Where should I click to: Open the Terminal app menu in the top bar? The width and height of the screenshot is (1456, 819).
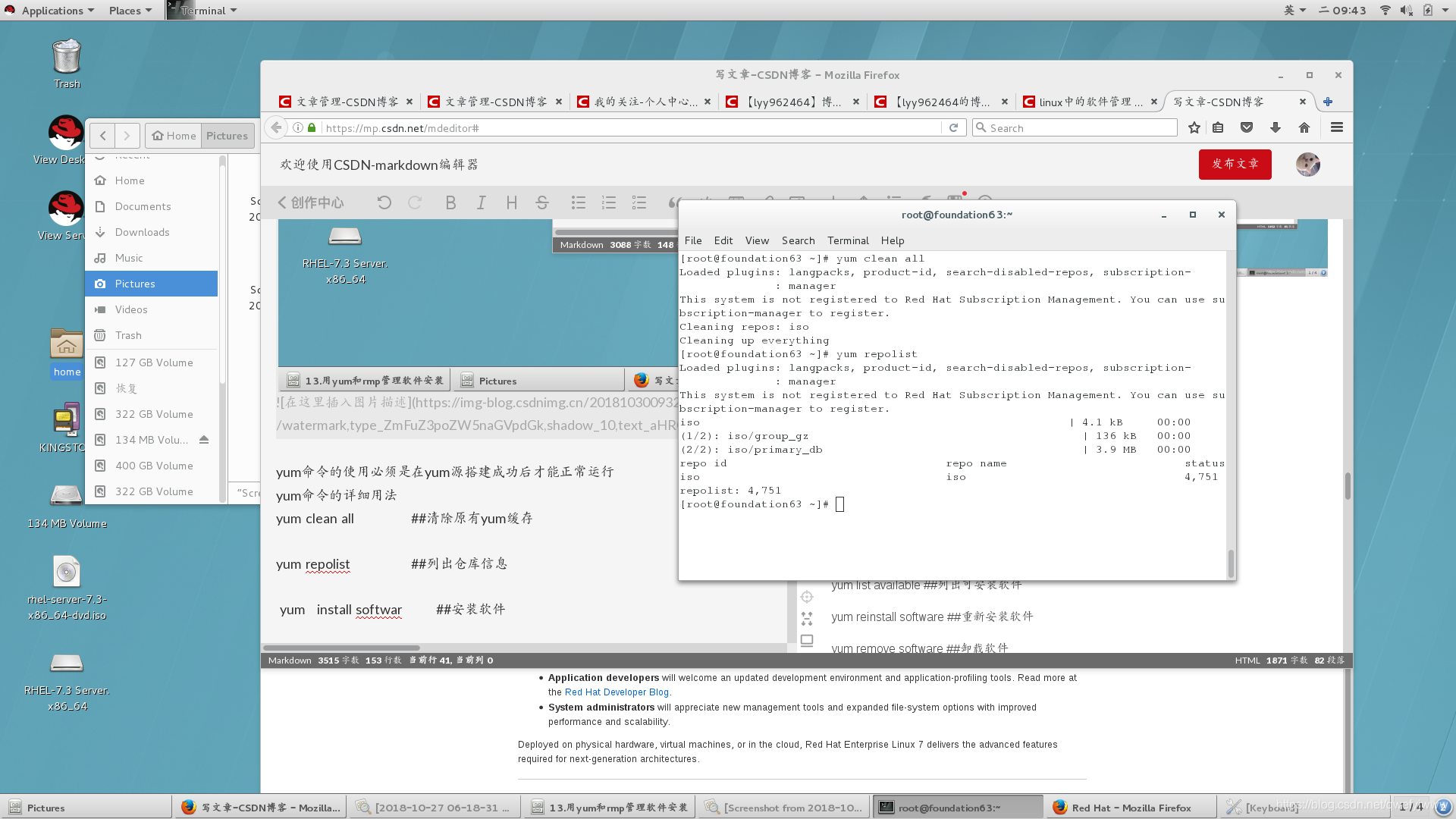[x=202, y=10]
